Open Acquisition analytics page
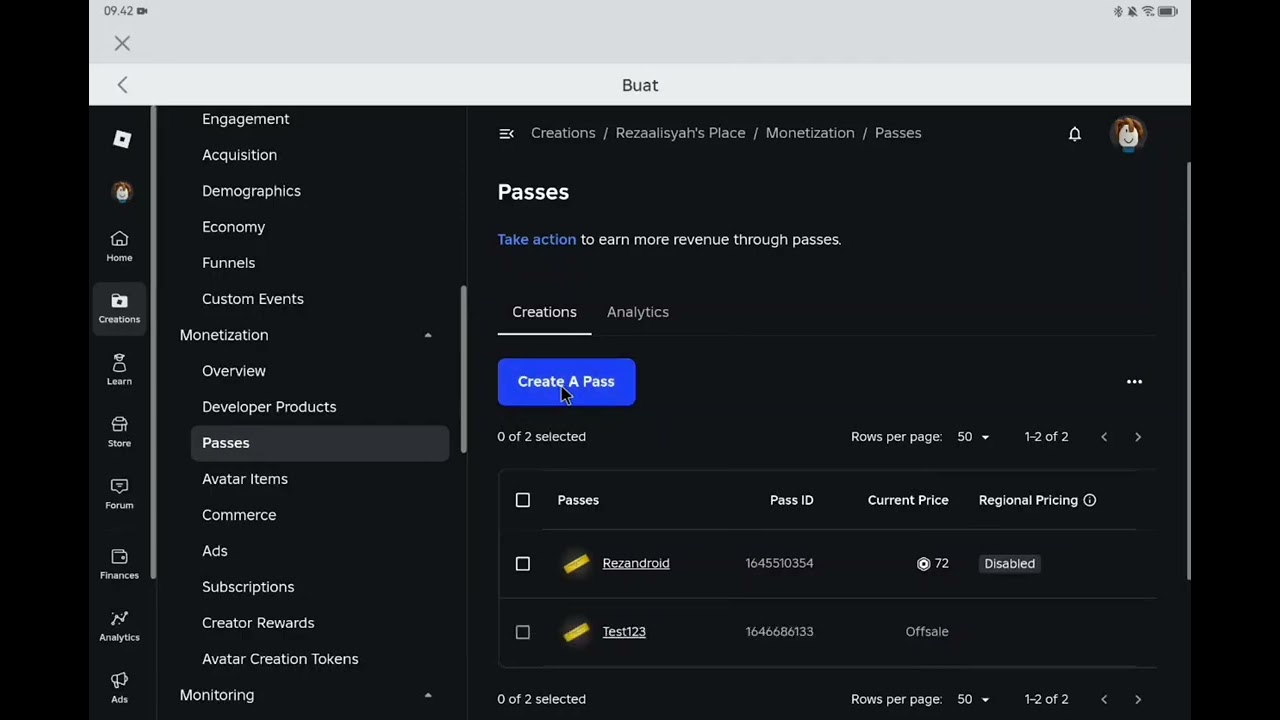Image resolution: width=1280 pixels, height=720 pixels. pyautogui.click(x=240, y=155)
